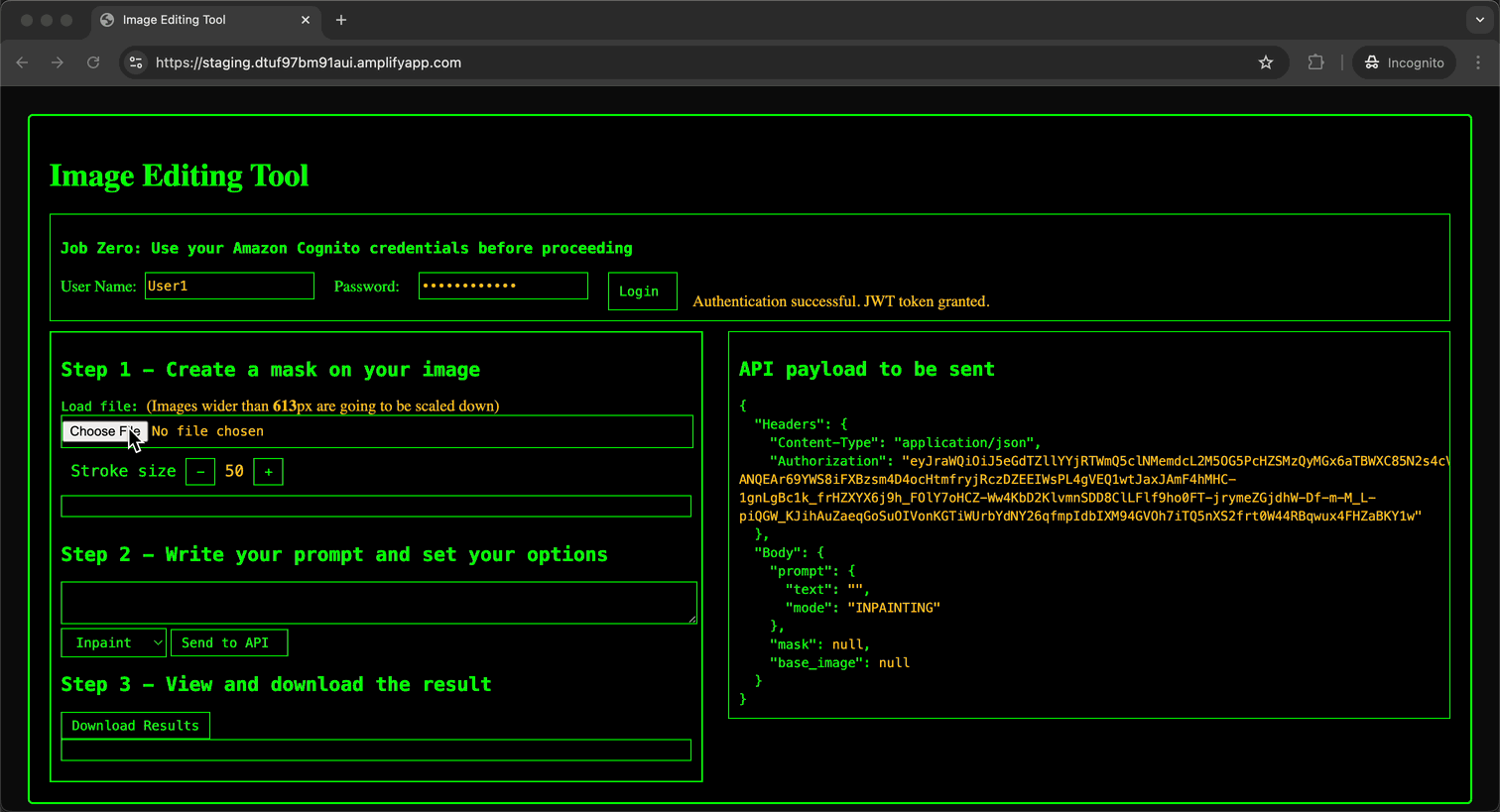
Task: Click the forward navigation arrow
Action: (58, 61)
